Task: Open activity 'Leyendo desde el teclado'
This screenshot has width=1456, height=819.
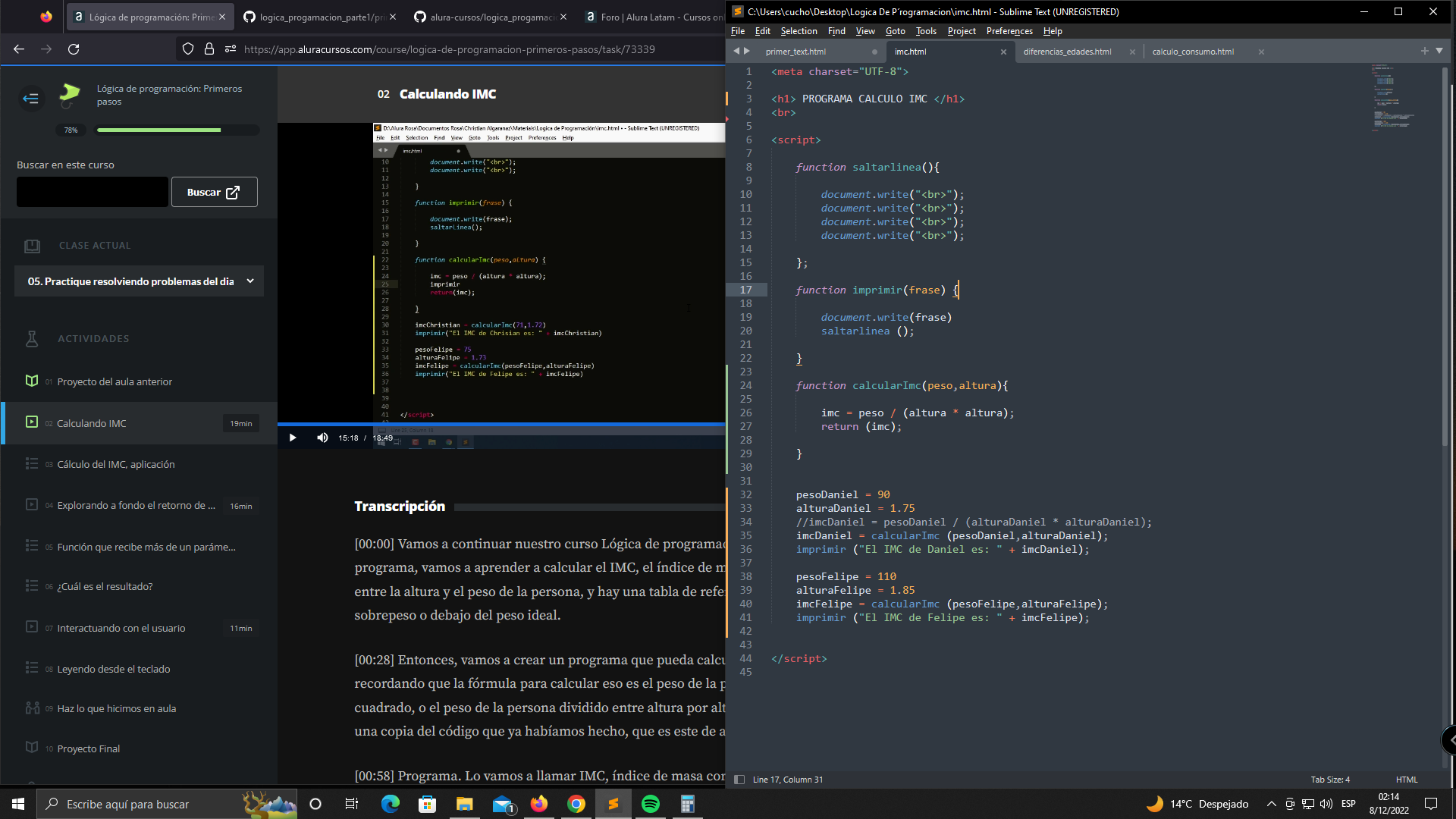Action: [114, 669]
